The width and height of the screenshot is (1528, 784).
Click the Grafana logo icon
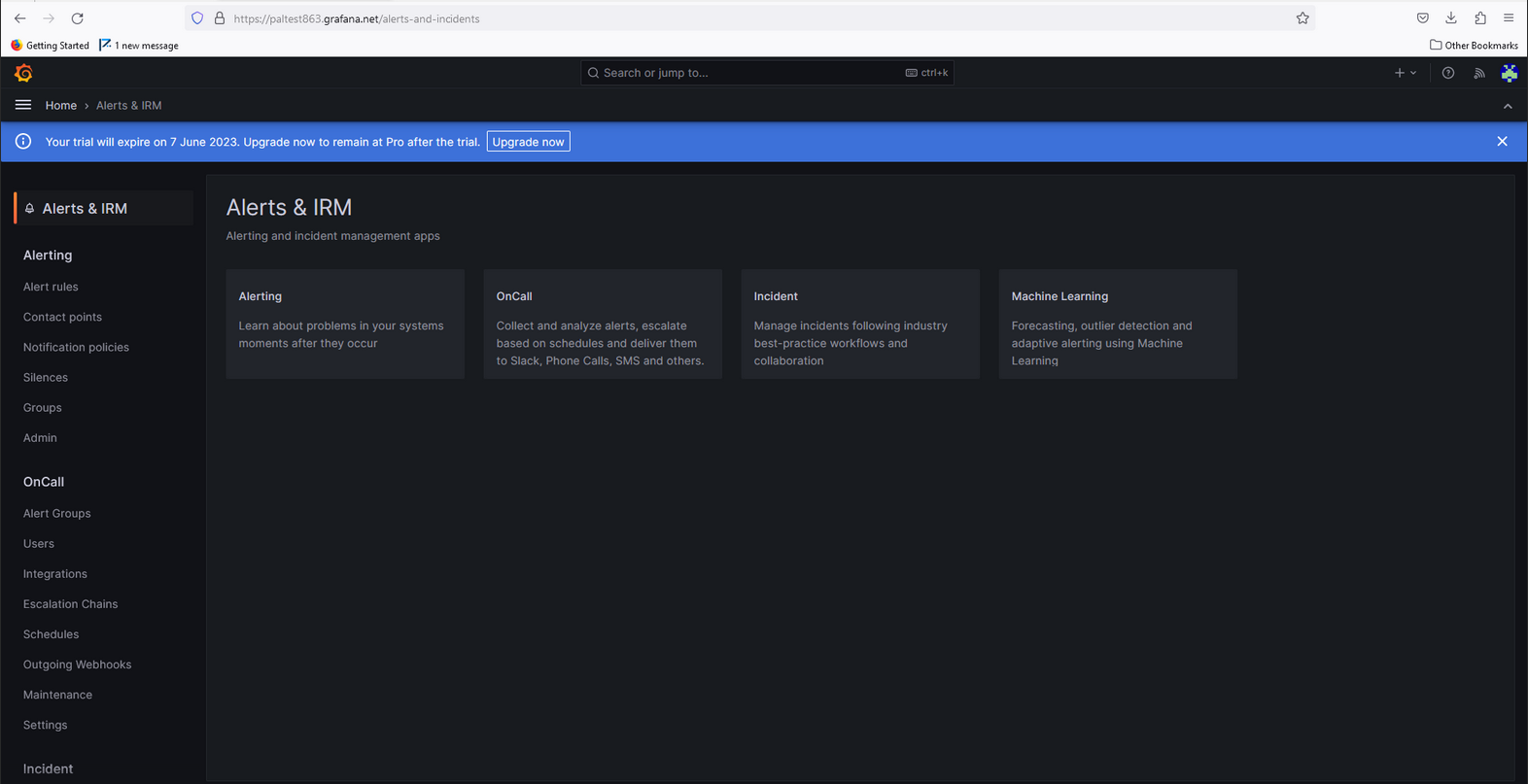pyautogui.click(x=23, y=73)
